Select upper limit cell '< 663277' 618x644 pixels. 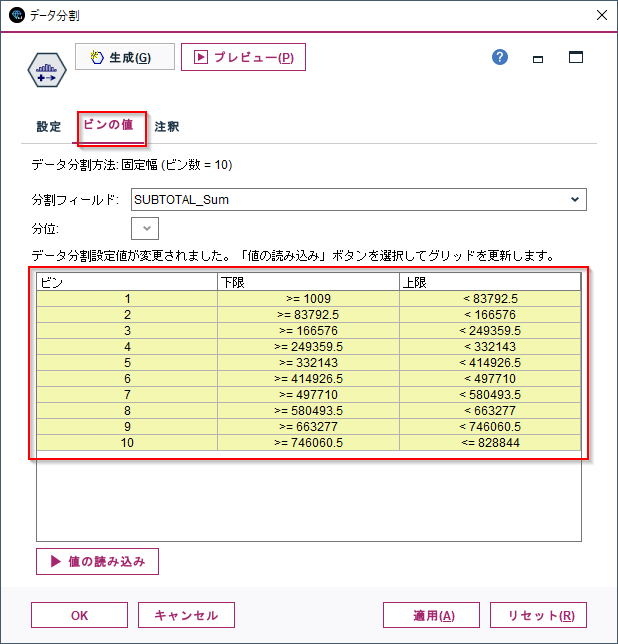click(490, 411)
